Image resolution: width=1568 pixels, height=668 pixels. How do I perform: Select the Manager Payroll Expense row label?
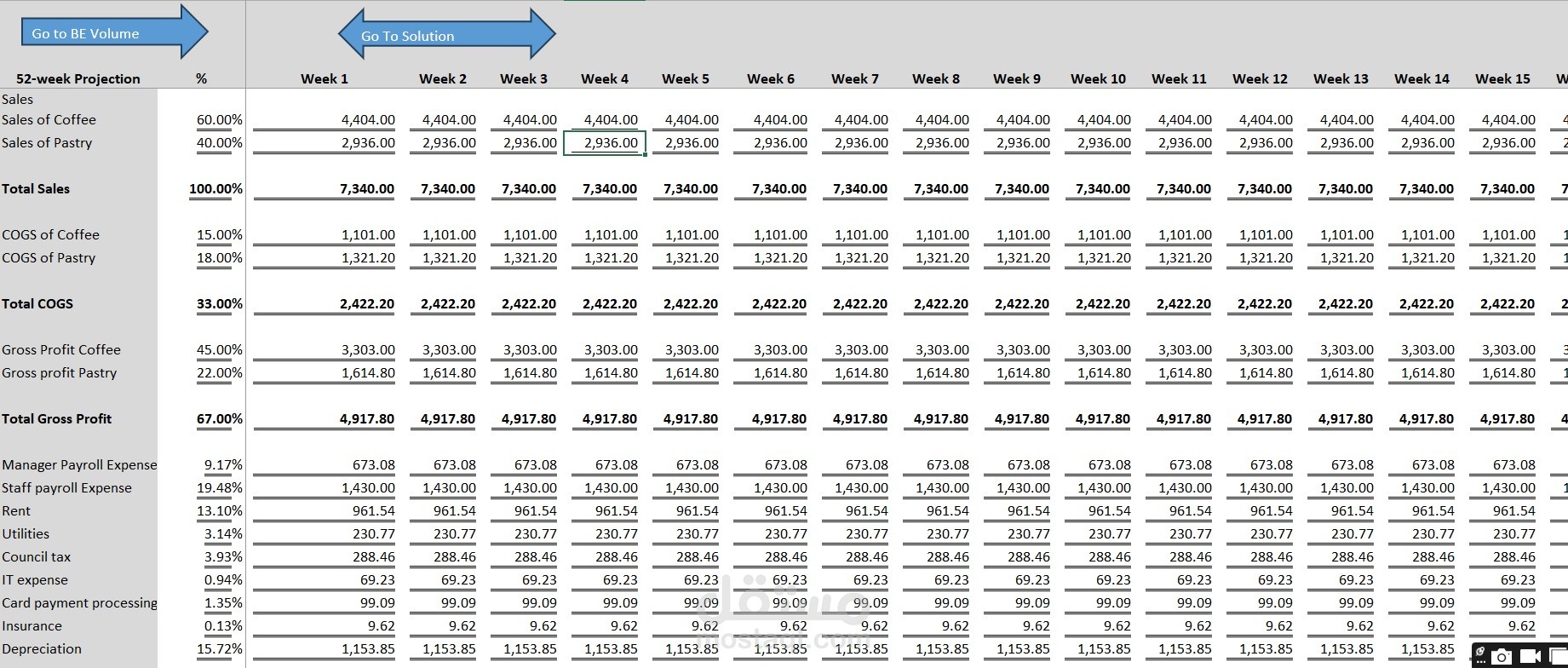click(79, 464)
